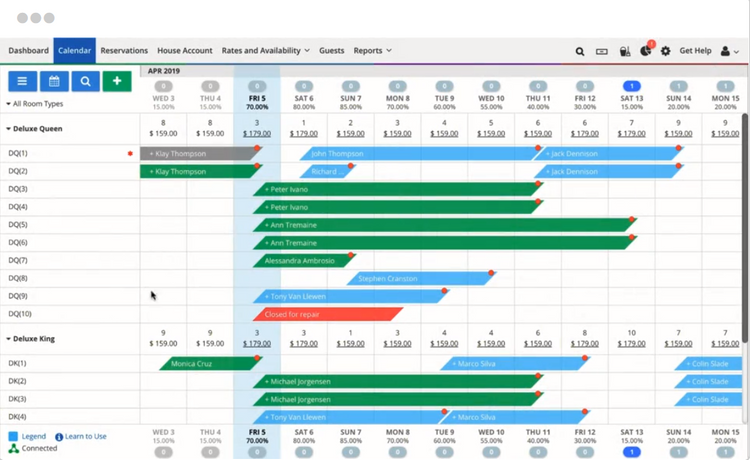750x460 pixels.
Task: Open green Klay Thompson reservation in DQ(2)
Action: [x=199, y=171]
